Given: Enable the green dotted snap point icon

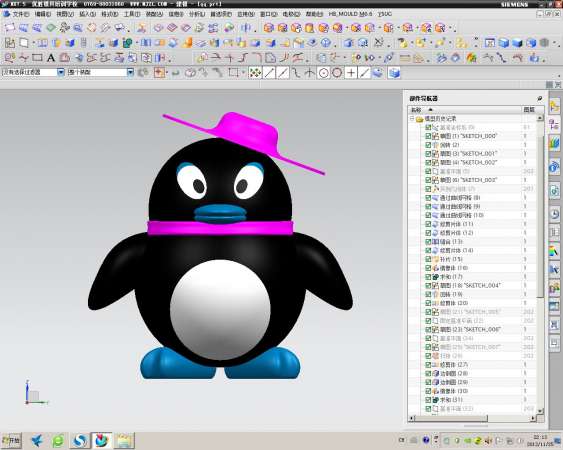Looking at the screenshot, I should click(x=255, y=73).
